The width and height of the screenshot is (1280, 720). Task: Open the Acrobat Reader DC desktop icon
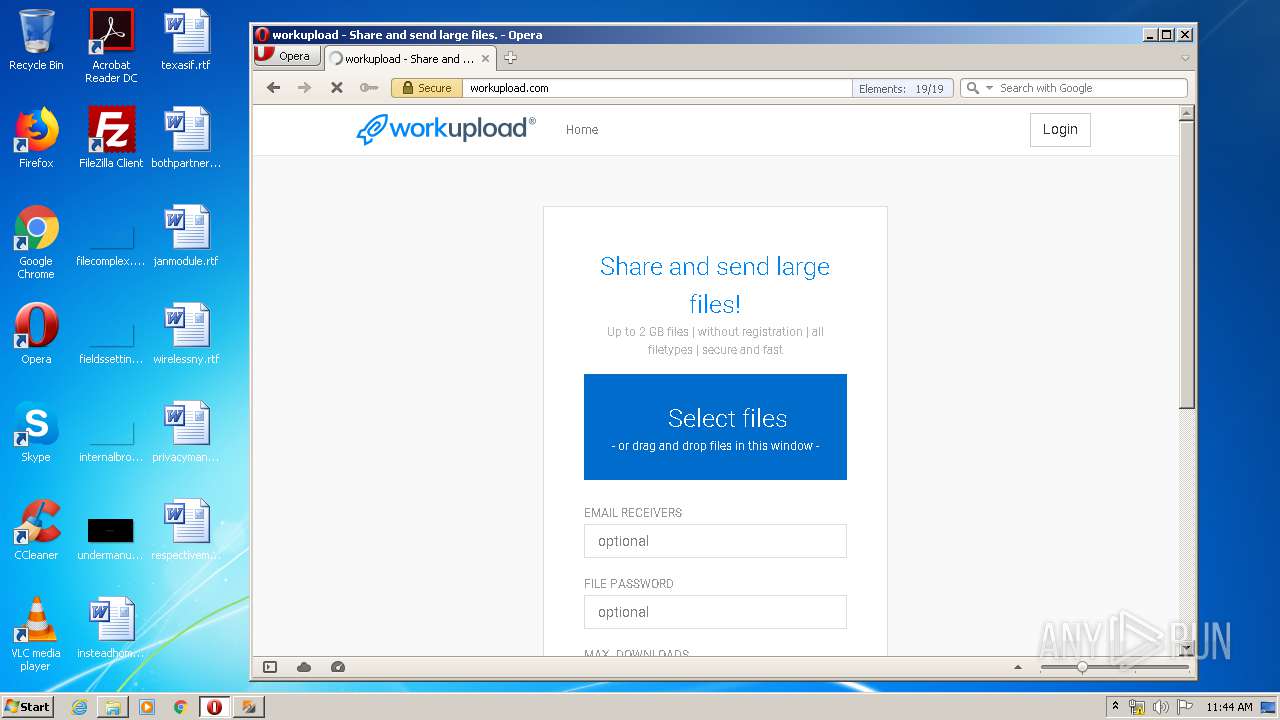111,46
